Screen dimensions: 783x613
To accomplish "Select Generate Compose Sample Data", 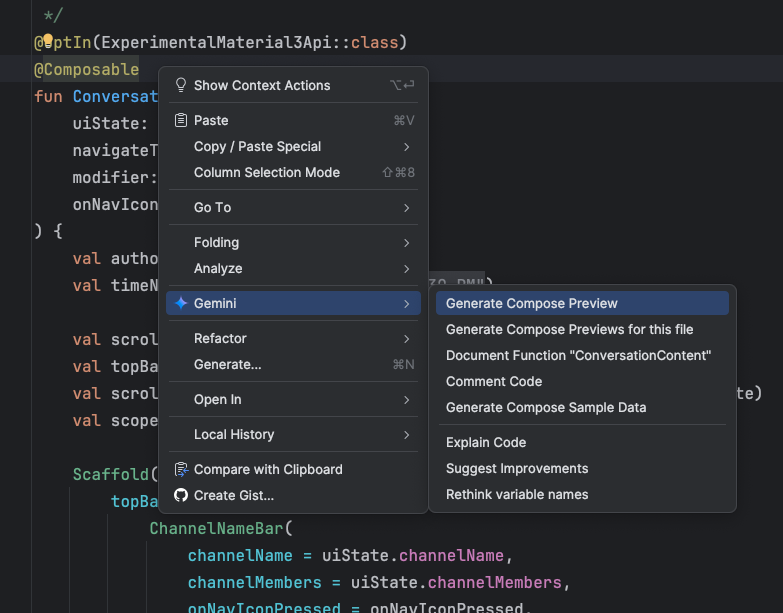I will (x=546, y=407).
